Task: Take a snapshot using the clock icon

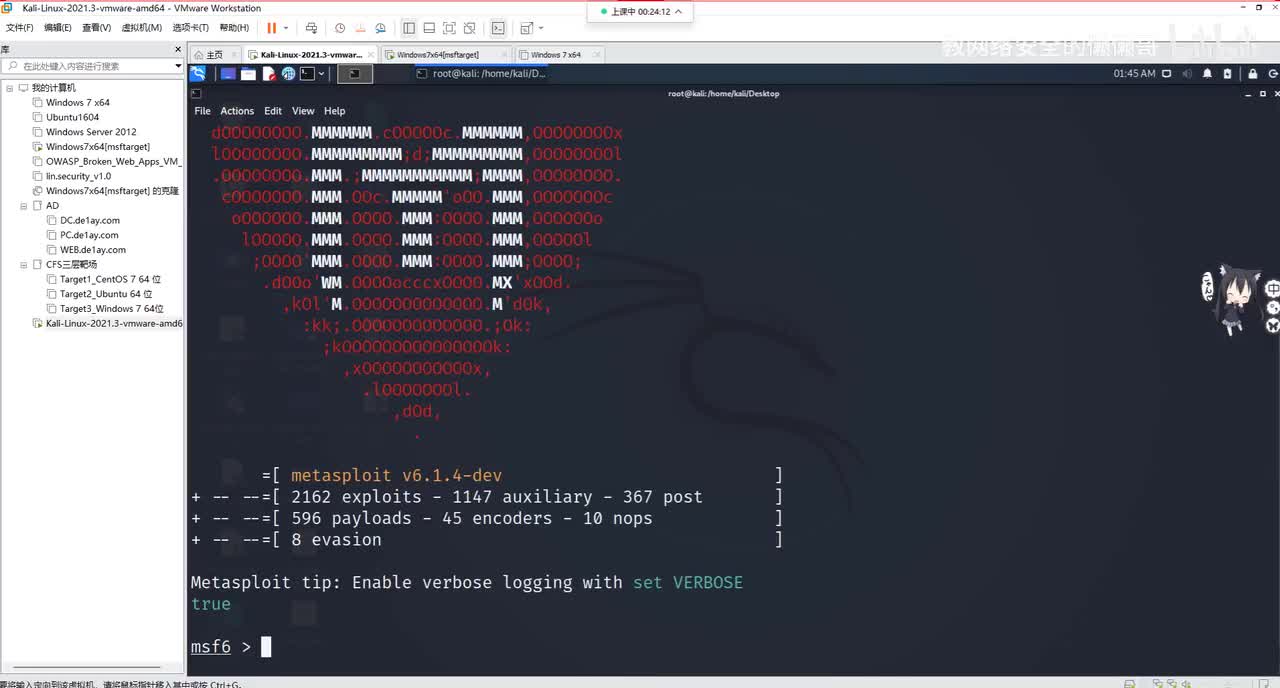Action: point(340,28)
